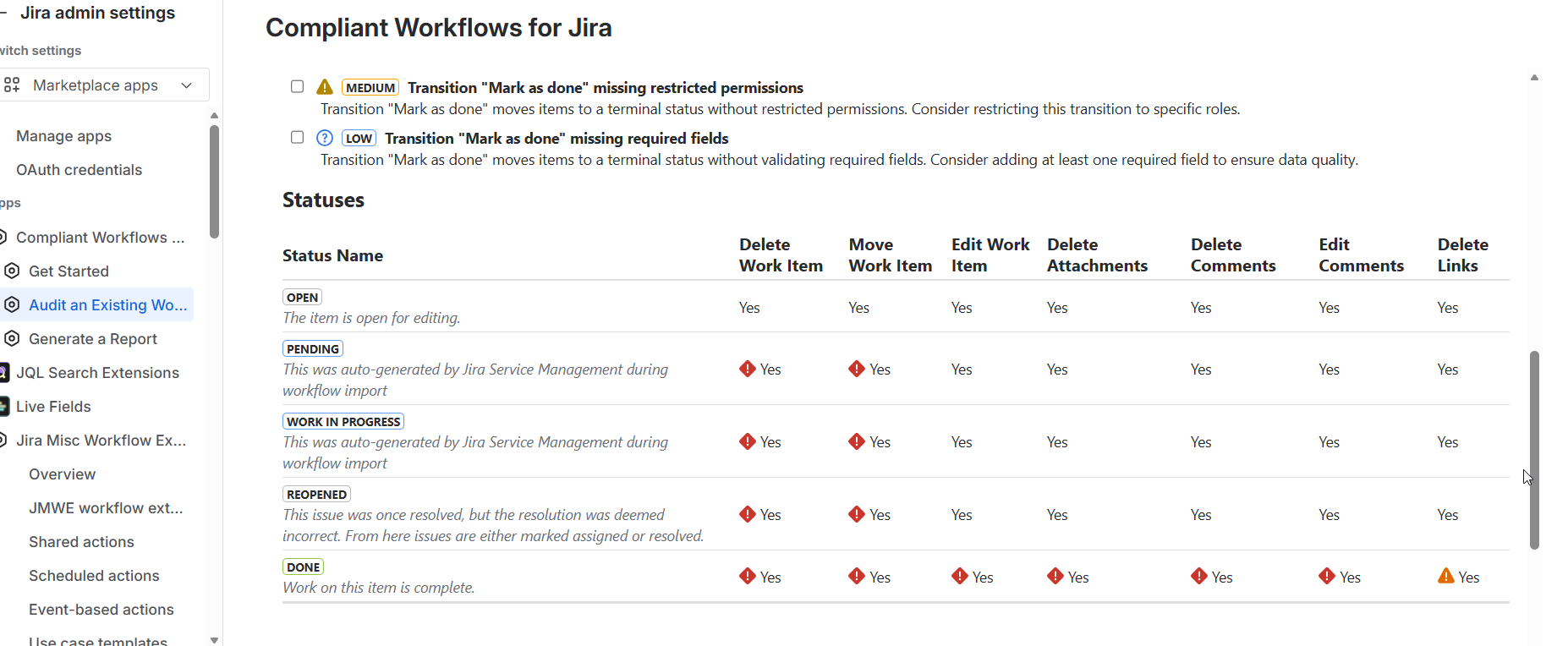Click the Marketplace apps grid icon
Screen dimensions: 1568x646
(12, 85)
